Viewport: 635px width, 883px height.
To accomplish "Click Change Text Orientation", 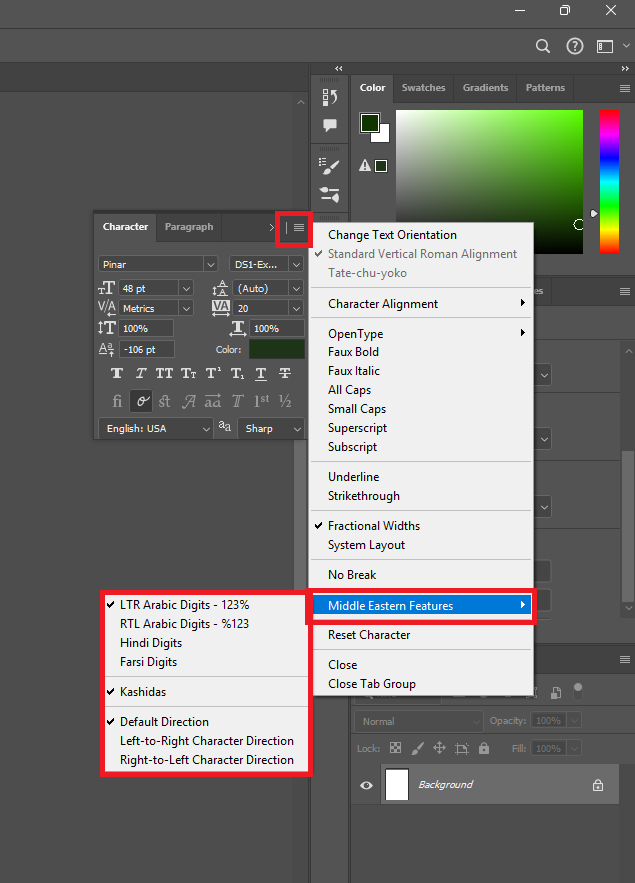I will (x=392, y=235).
